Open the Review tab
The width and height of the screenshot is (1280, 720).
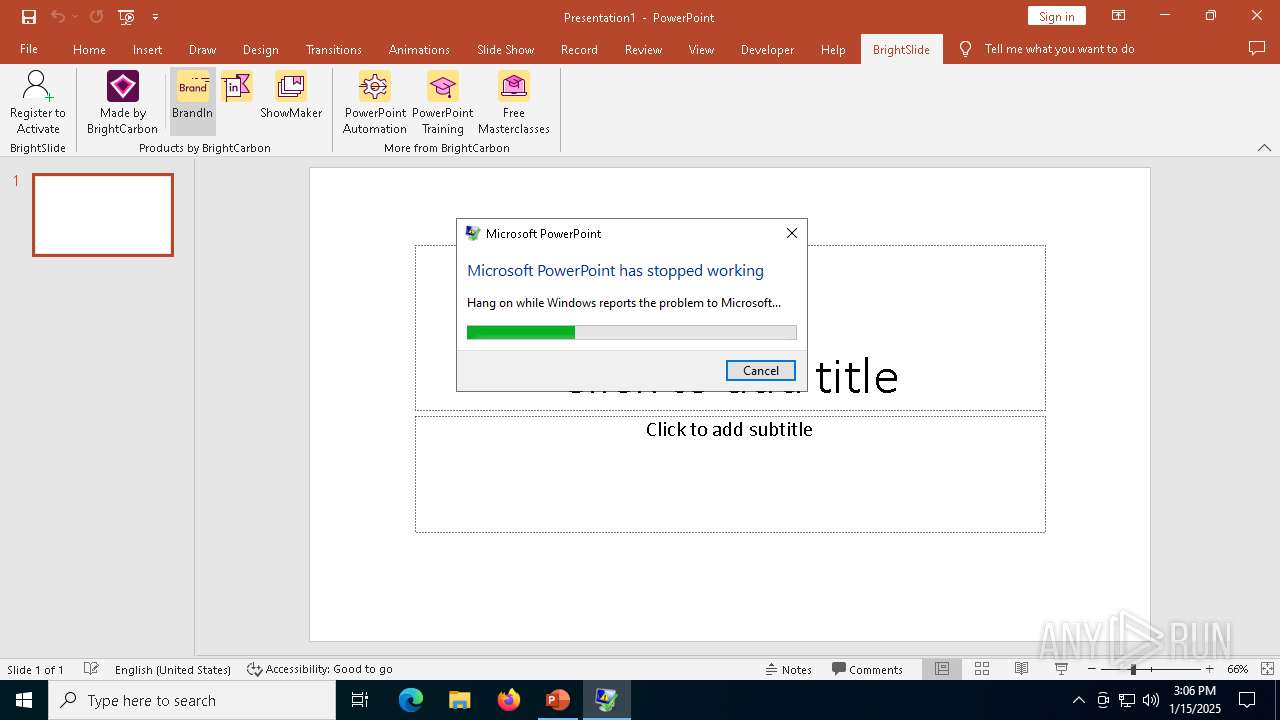click(x=643, y=49)
